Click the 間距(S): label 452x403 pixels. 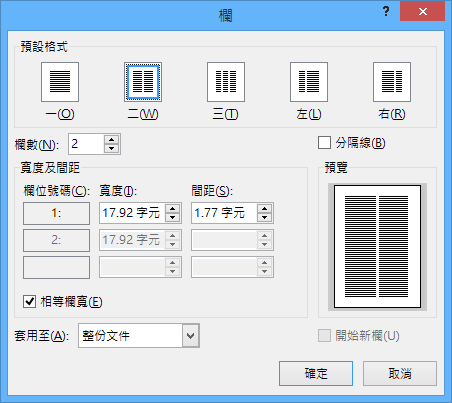tap(212, 191)
